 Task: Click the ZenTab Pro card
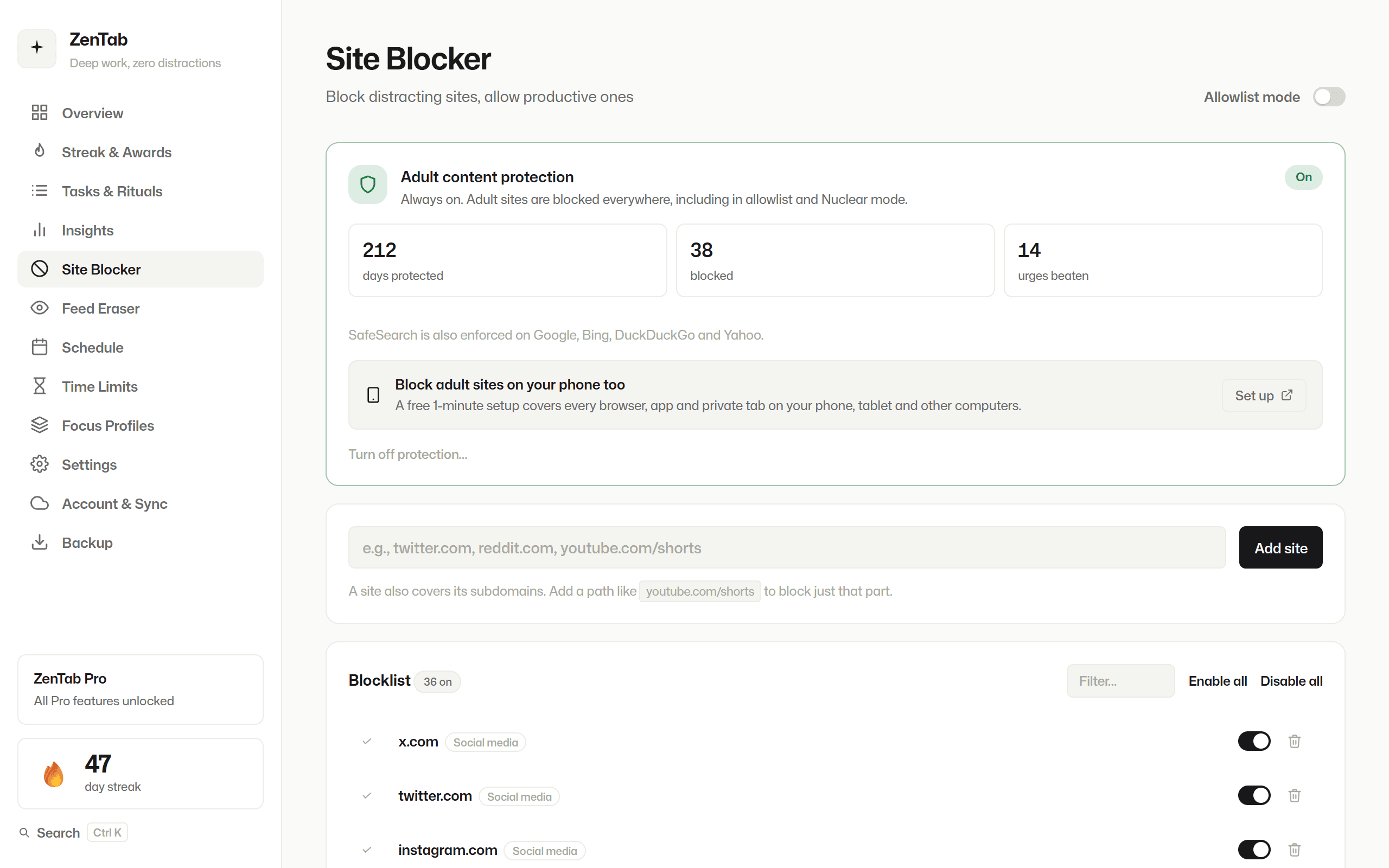click(141, 690)
